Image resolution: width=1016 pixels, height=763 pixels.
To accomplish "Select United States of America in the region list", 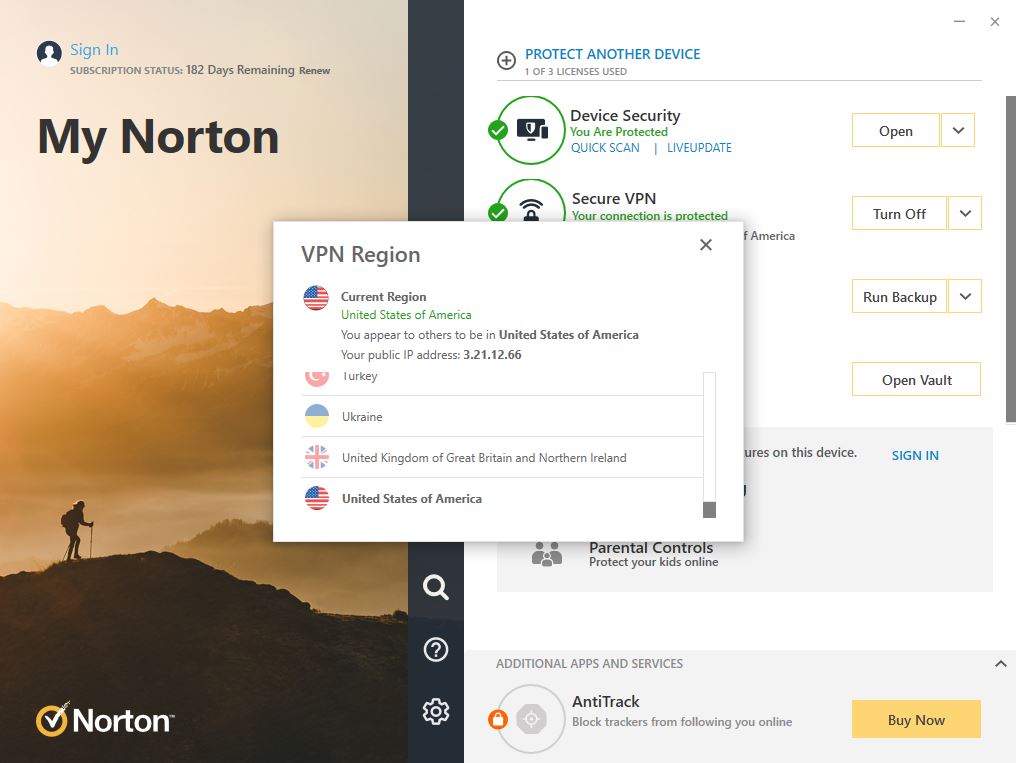I will [x=502, y=499].
